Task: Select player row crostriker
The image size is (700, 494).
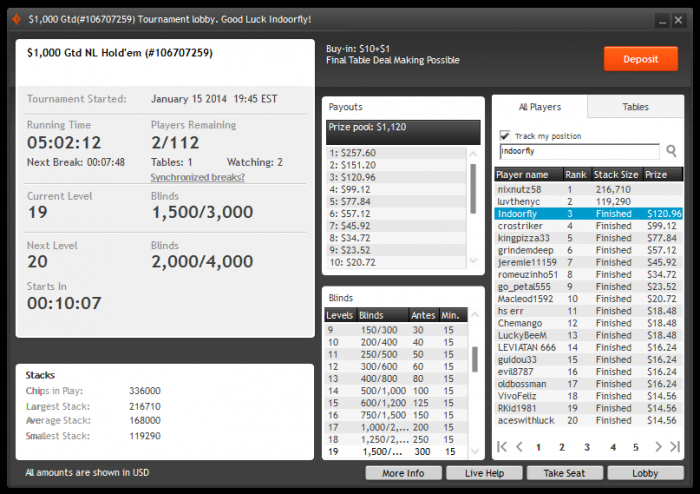Action: (x=588, y=226)
